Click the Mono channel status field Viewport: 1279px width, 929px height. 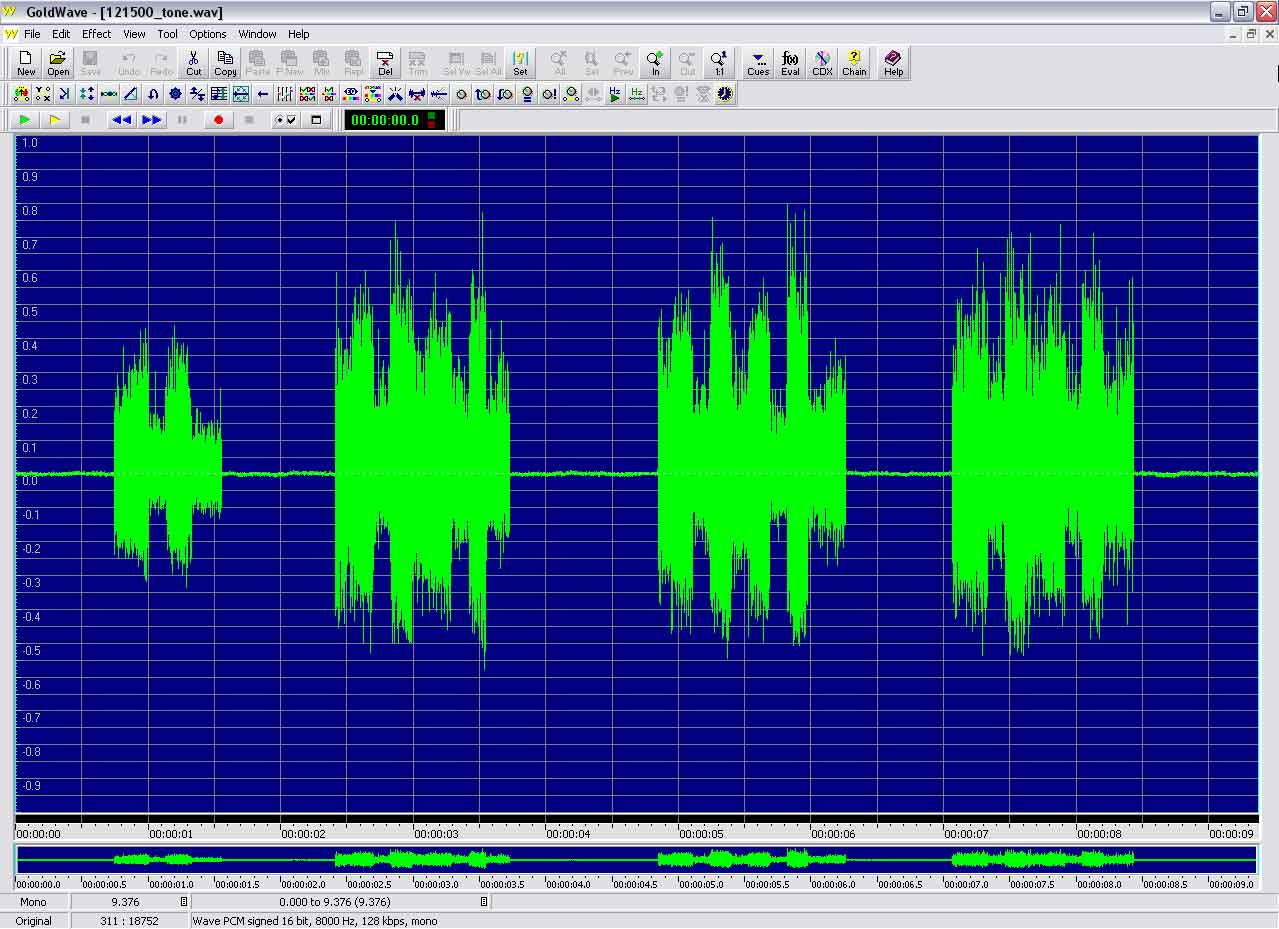(x=33, y=902)
